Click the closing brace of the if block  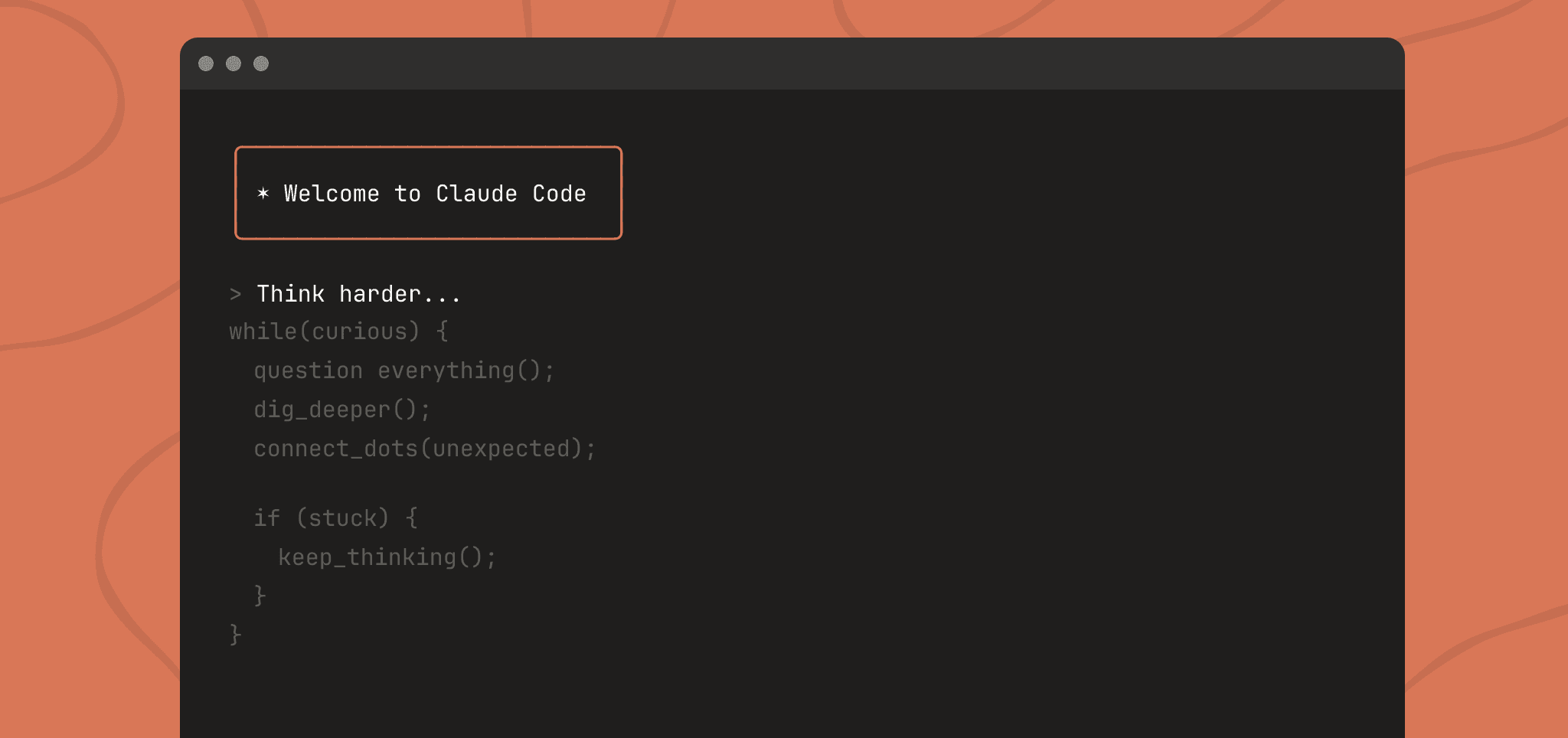coord(260,595)
